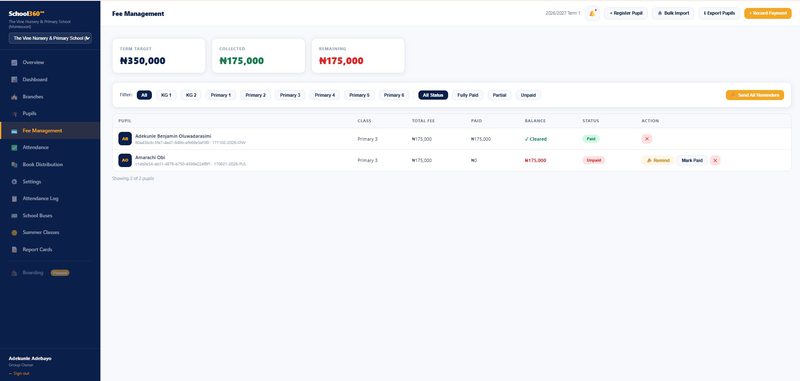Go to Branches in the sidebar
Viewport: 800px width, 381px height.
click(50, 97)
